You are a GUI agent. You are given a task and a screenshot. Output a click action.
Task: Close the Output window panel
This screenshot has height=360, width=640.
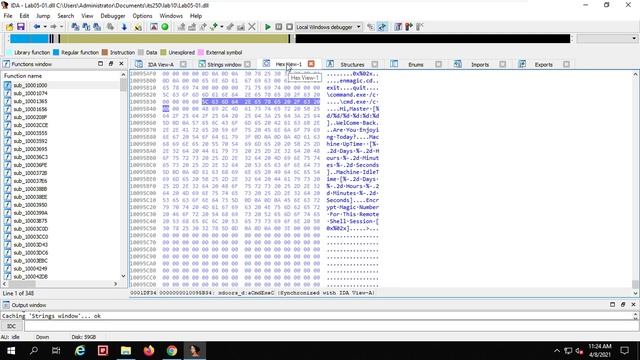[633, 304]
